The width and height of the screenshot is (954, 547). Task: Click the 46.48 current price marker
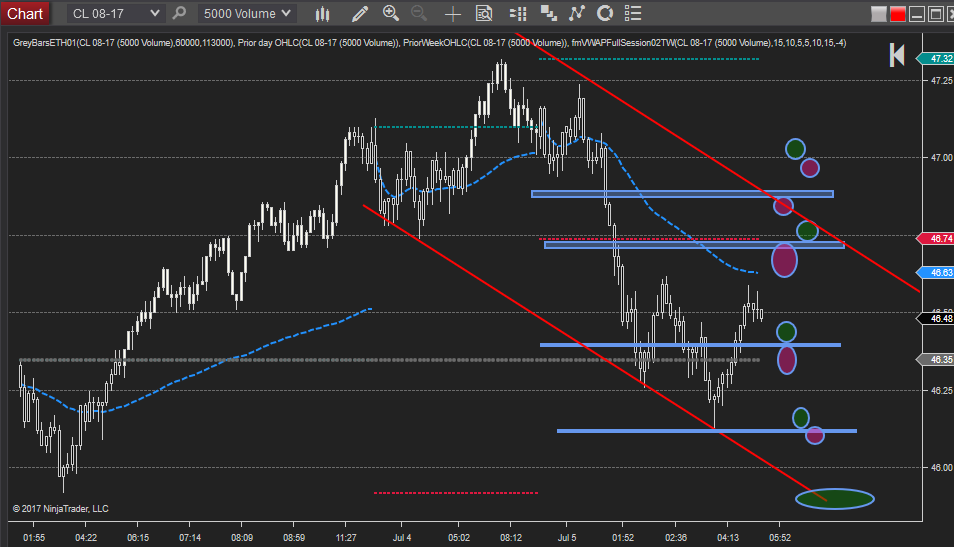pos(936,319)
